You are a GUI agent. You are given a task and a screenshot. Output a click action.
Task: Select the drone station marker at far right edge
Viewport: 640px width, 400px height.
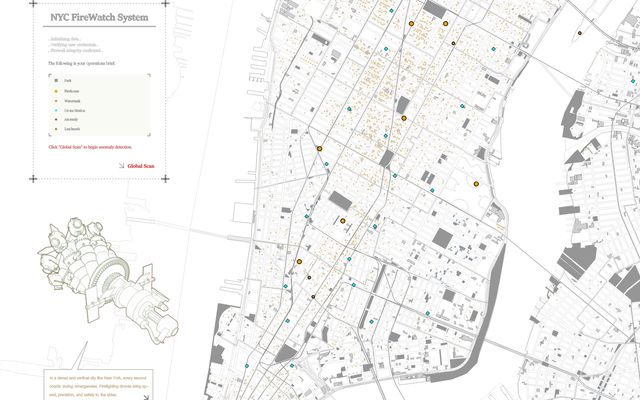[633, 81]
